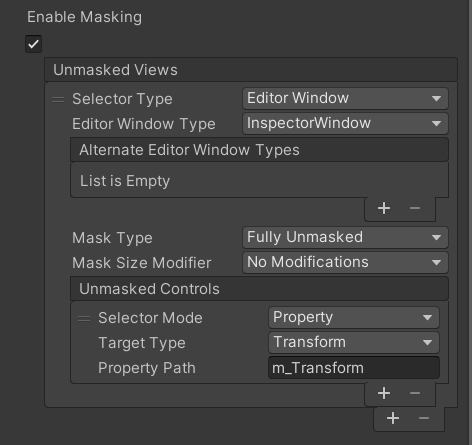Add an Alternate Editor Window Type entry
472x445 pixels.
(384, 208)
